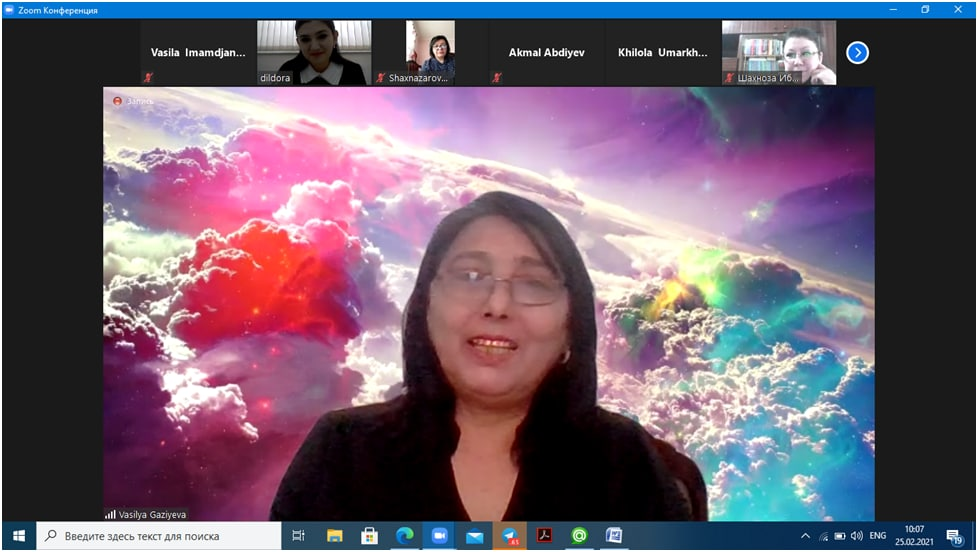
Task: Click Akmal Abdiyev's muted microphone icon
Action: click(x=496, y=78)
